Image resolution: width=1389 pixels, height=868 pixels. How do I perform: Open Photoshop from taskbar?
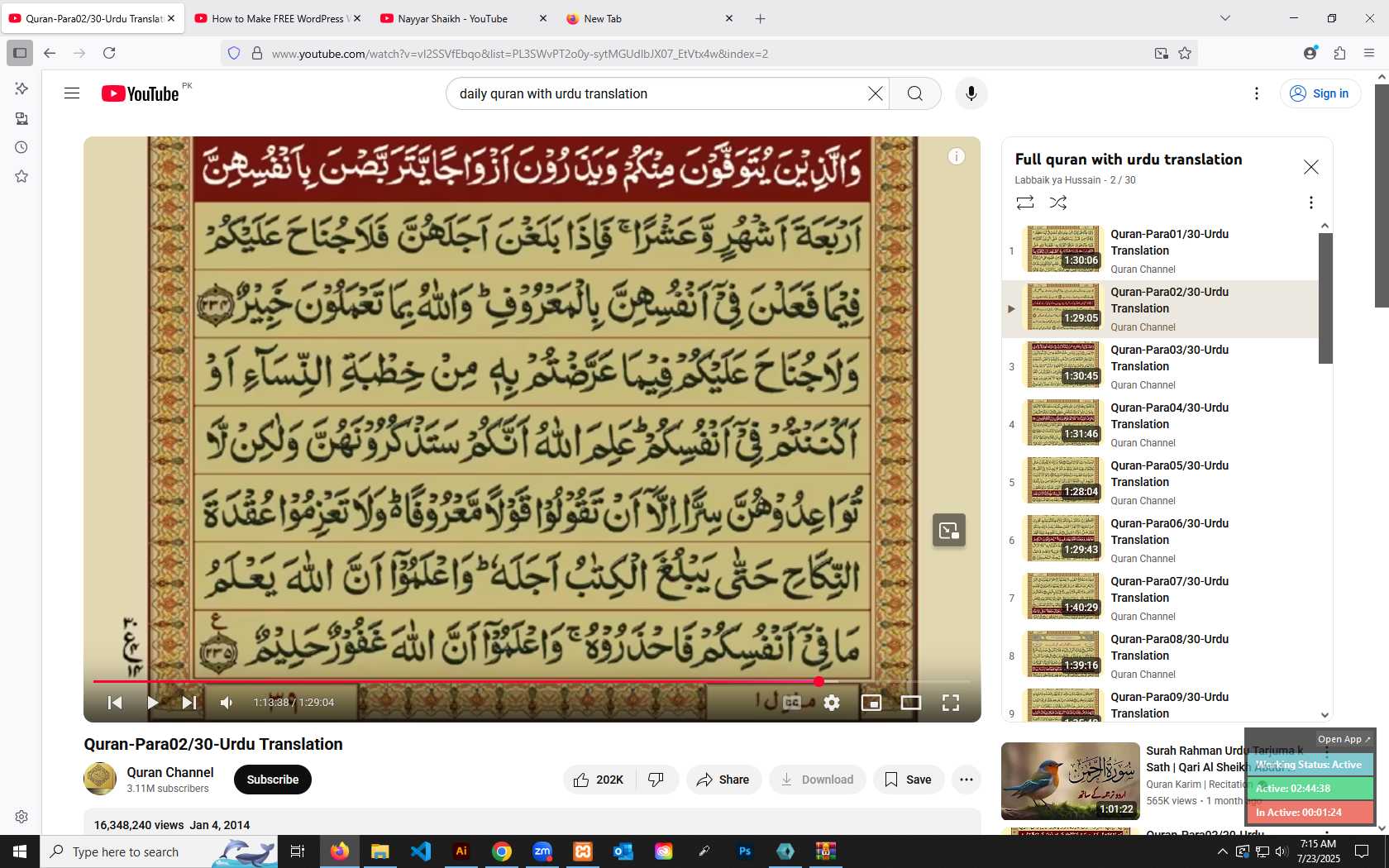tap(745, 851)
